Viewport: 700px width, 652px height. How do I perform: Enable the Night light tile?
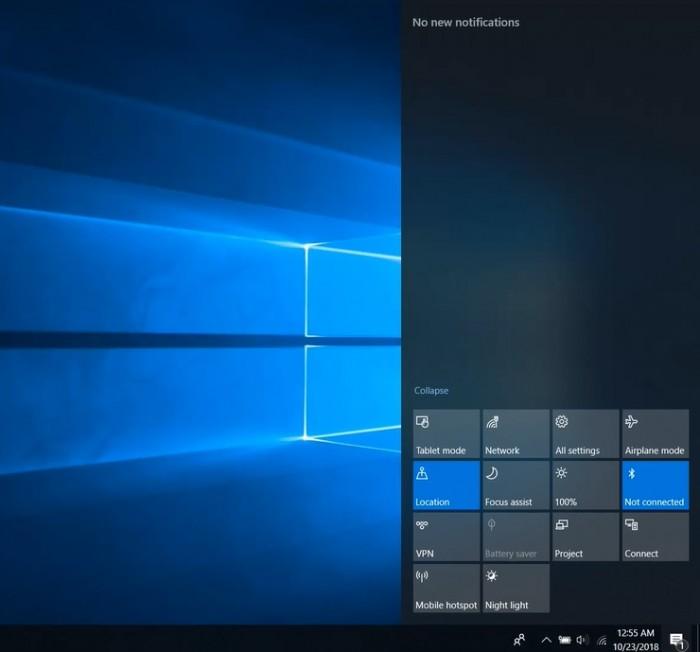pos(515,589)
